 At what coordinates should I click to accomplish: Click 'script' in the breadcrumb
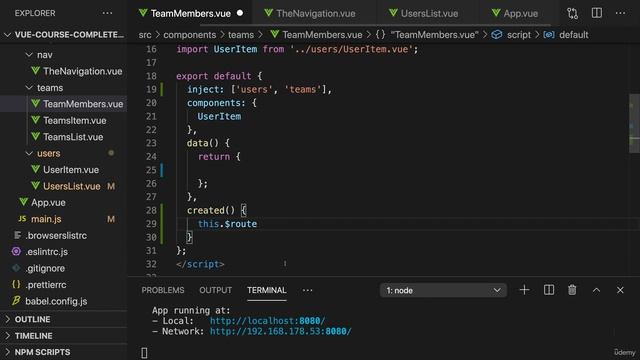(x=519, y=35)
